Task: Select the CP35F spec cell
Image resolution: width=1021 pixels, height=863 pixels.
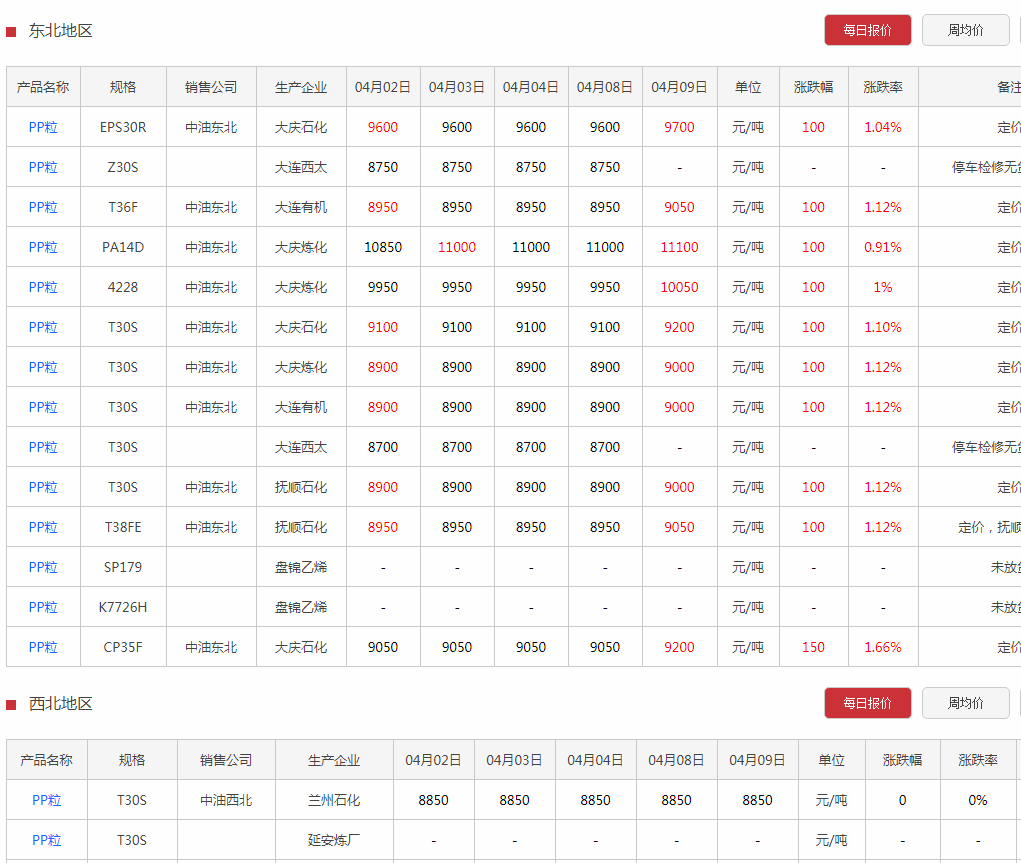Action: coord(123,647)
